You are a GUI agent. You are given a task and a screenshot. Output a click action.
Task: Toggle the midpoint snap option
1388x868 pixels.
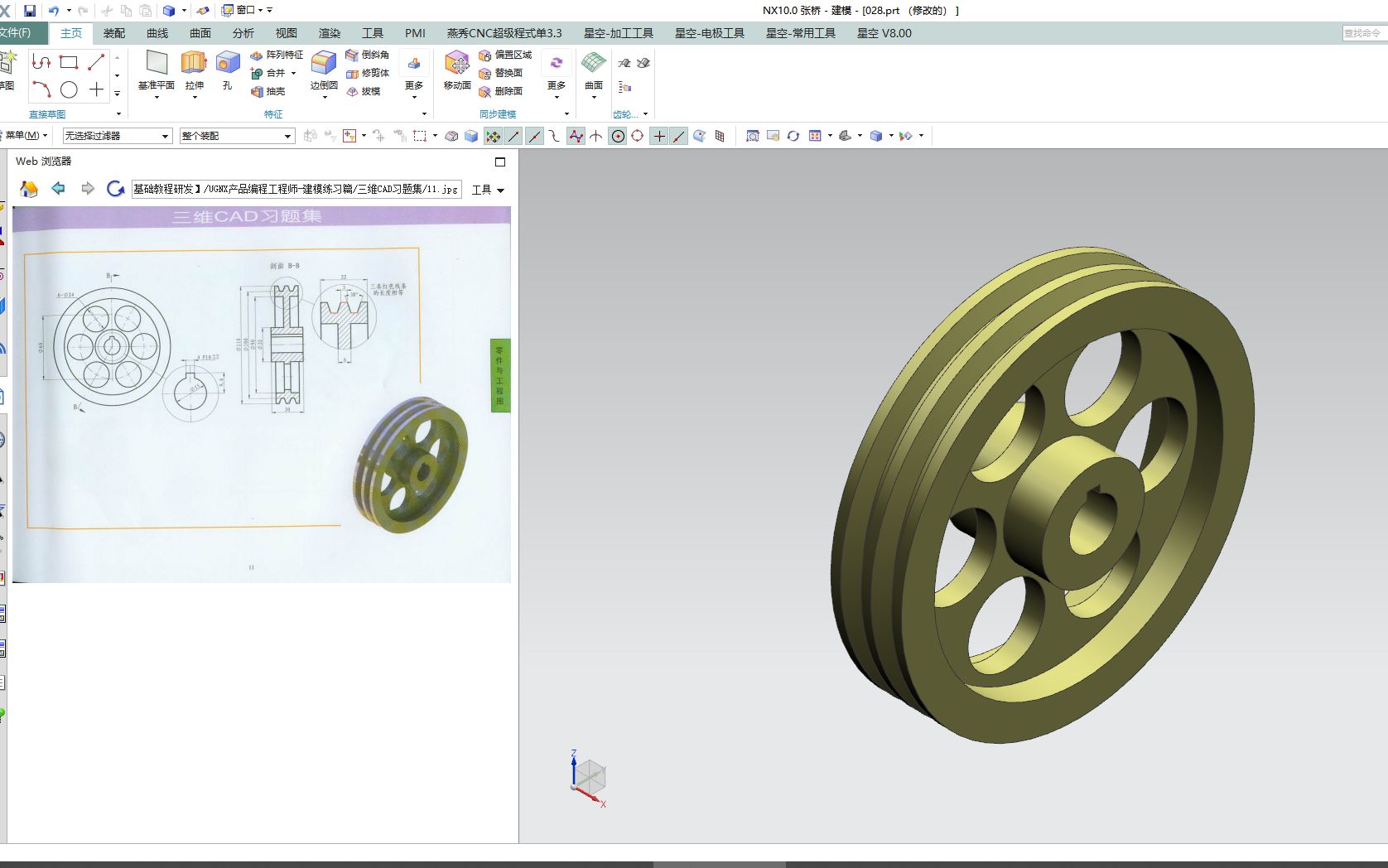(x=534, y=136)
